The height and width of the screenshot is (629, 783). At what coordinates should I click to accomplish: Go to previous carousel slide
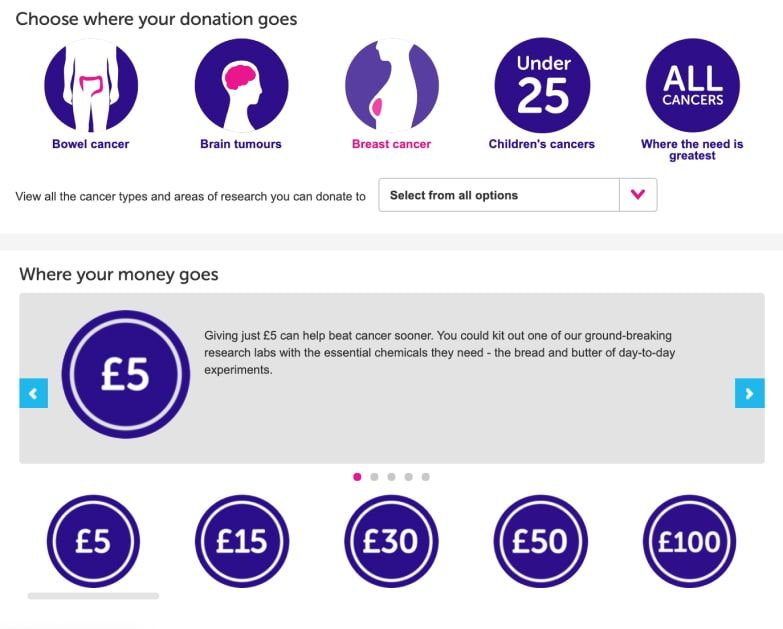pos(33,393)
